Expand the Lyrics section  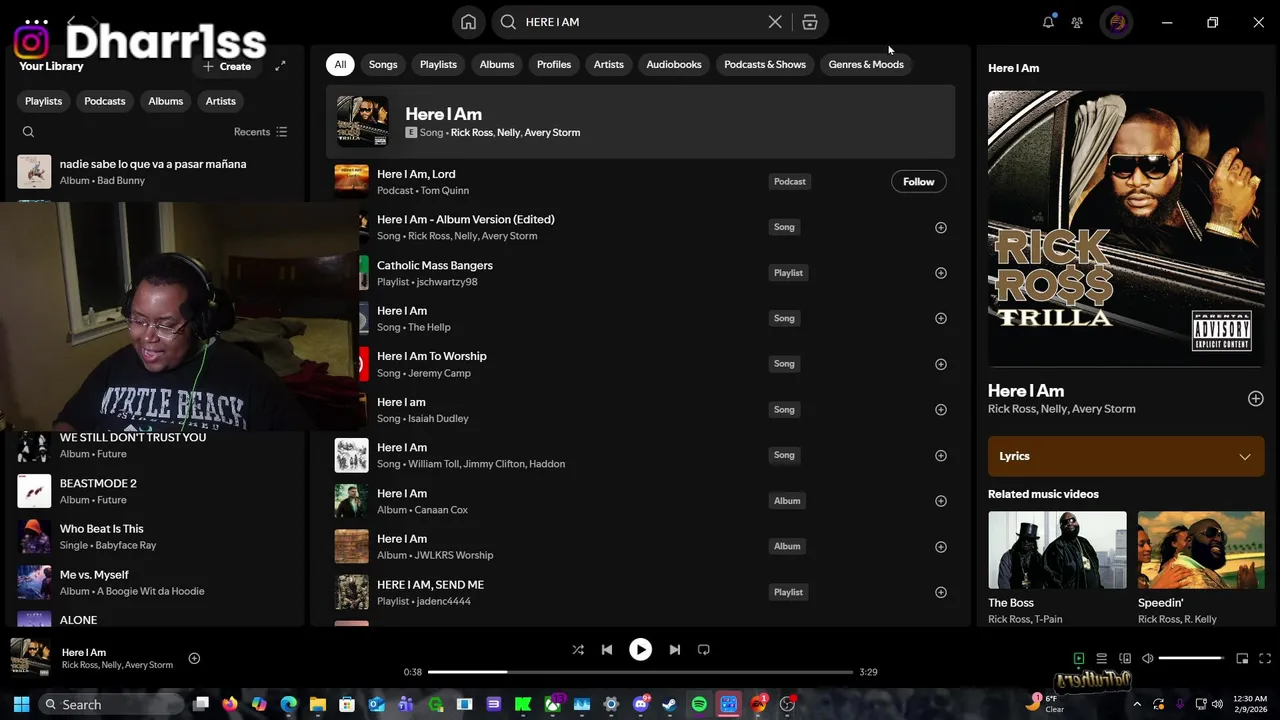tap(1126, 456)
